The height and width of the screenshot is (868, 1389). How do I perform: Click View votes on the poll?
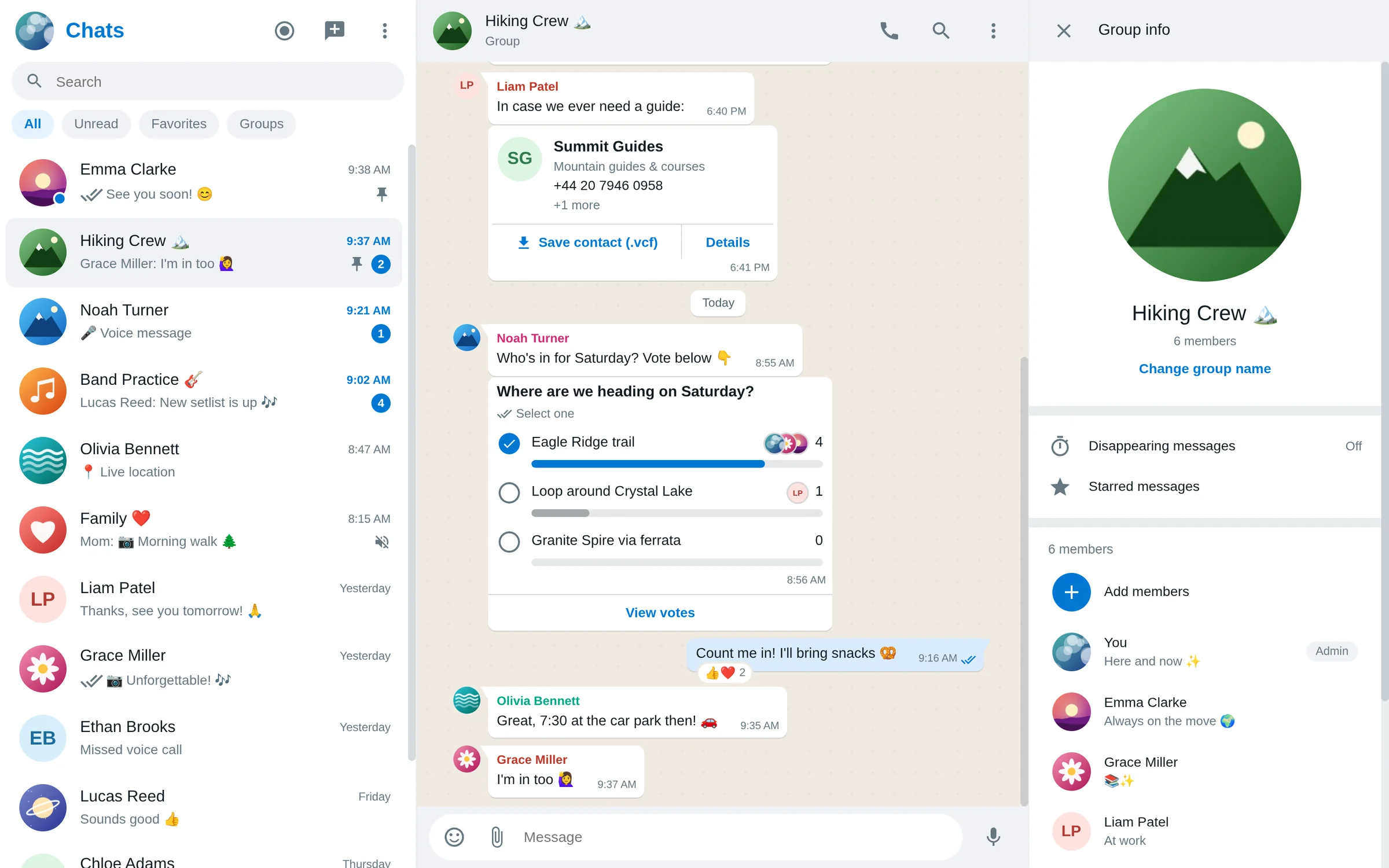click(660, 613)
